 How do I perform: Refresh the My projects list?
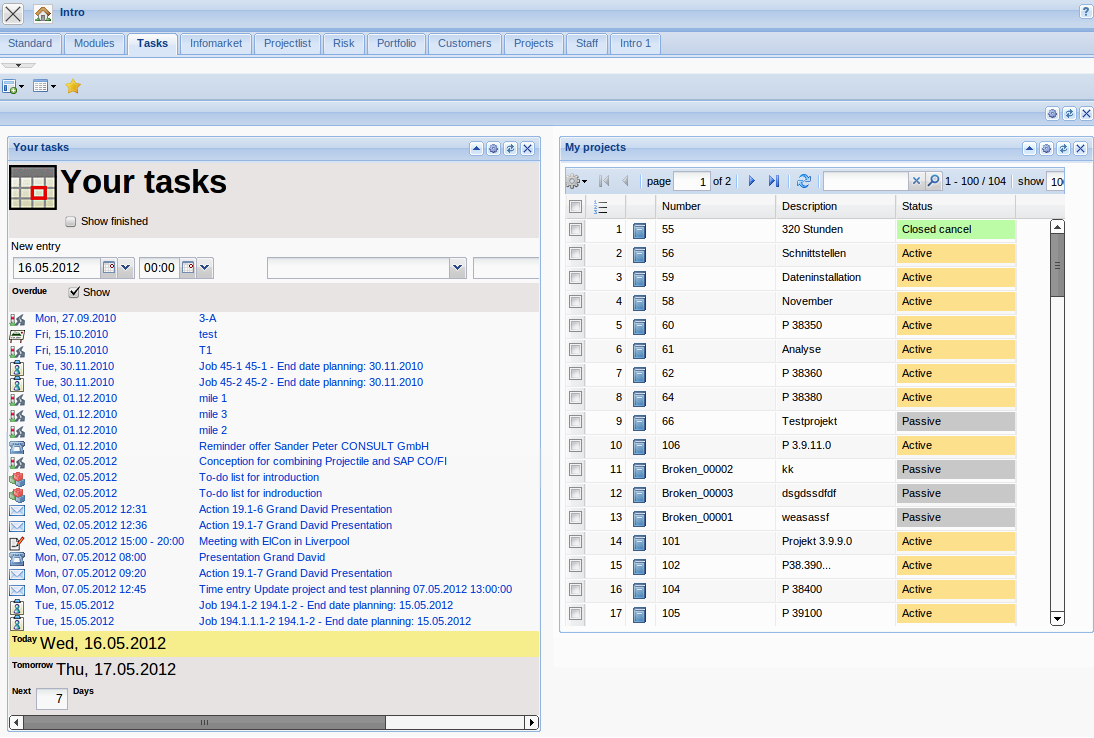coord(805,181)
